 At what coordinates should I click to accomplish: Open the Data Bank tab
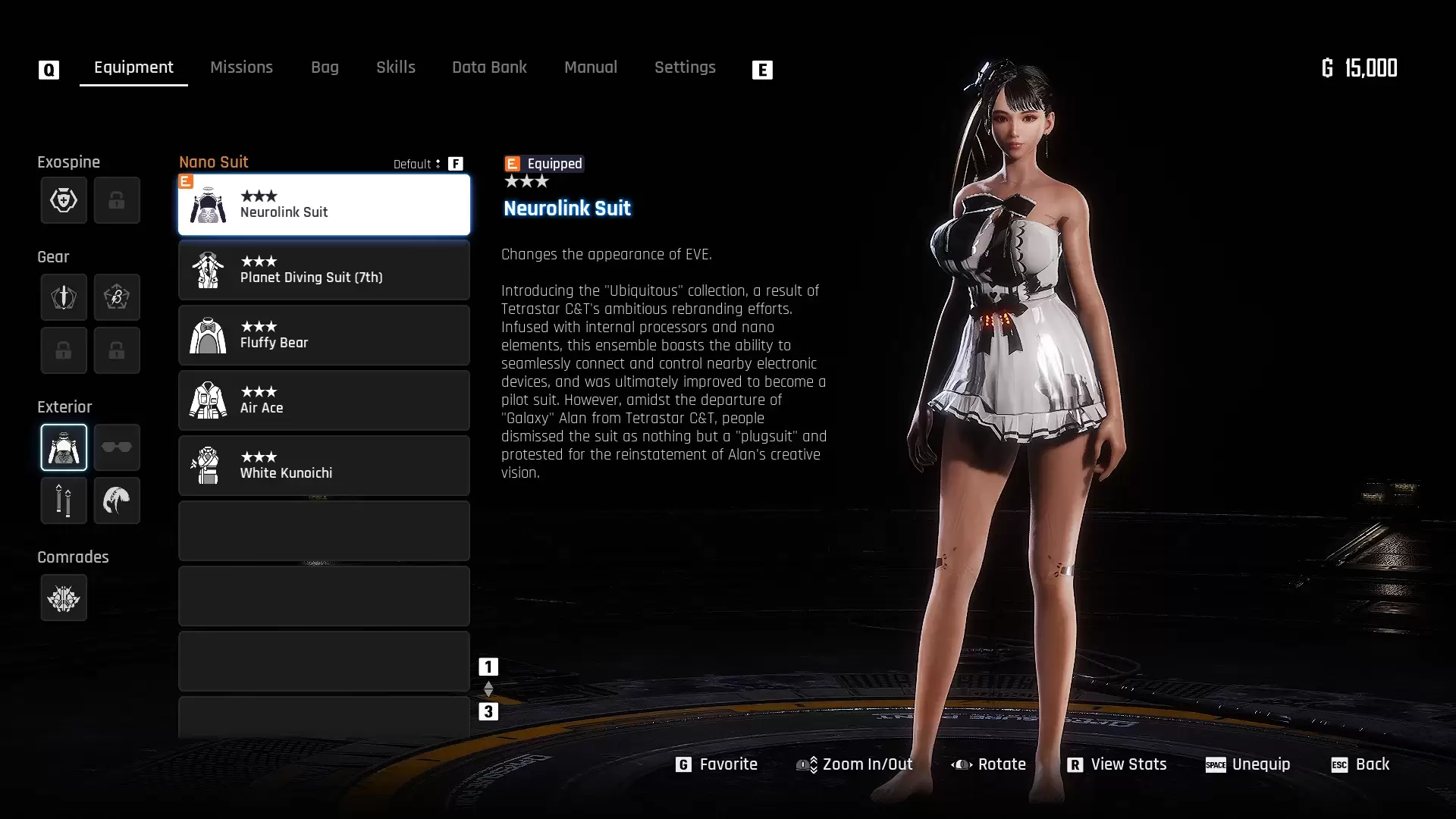click(489, 67)
